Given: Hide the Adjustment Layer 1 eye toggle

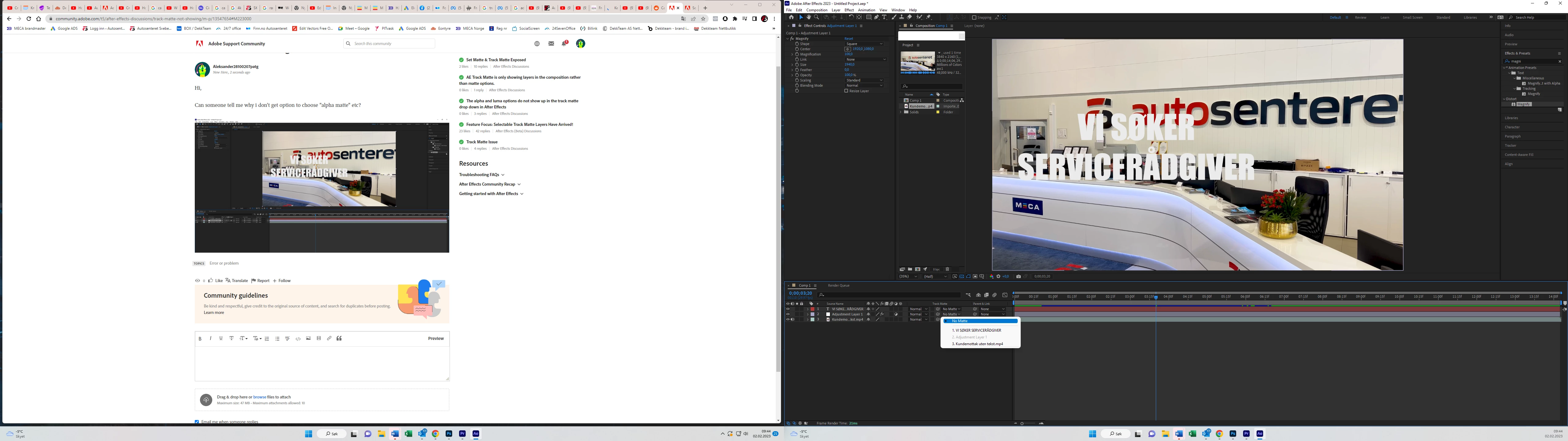Looking at the screenshot, I should (788, 314).
